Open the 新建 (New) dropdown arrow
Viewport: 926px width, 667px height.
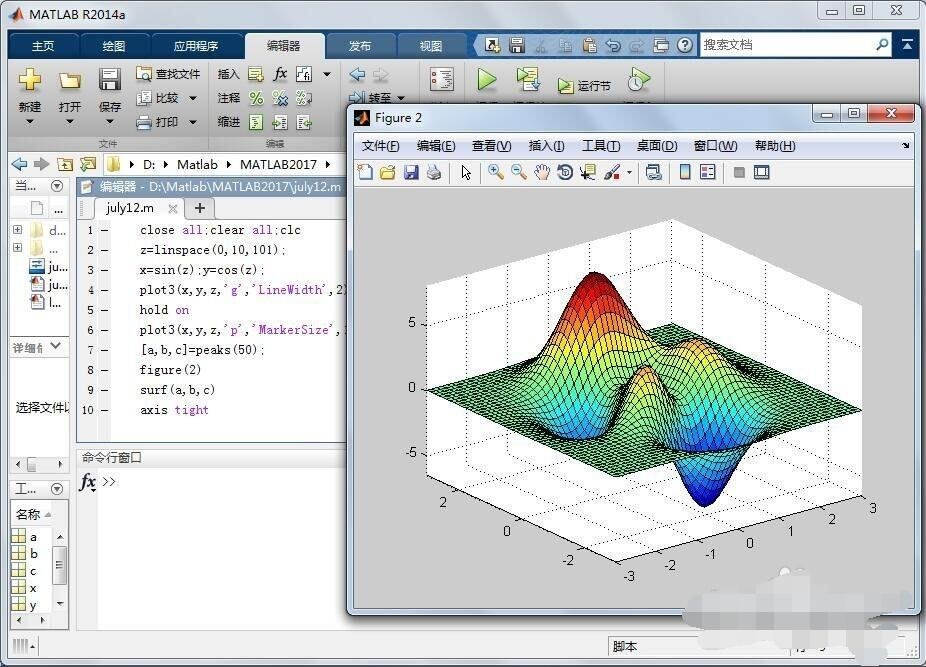coord(30,122)
